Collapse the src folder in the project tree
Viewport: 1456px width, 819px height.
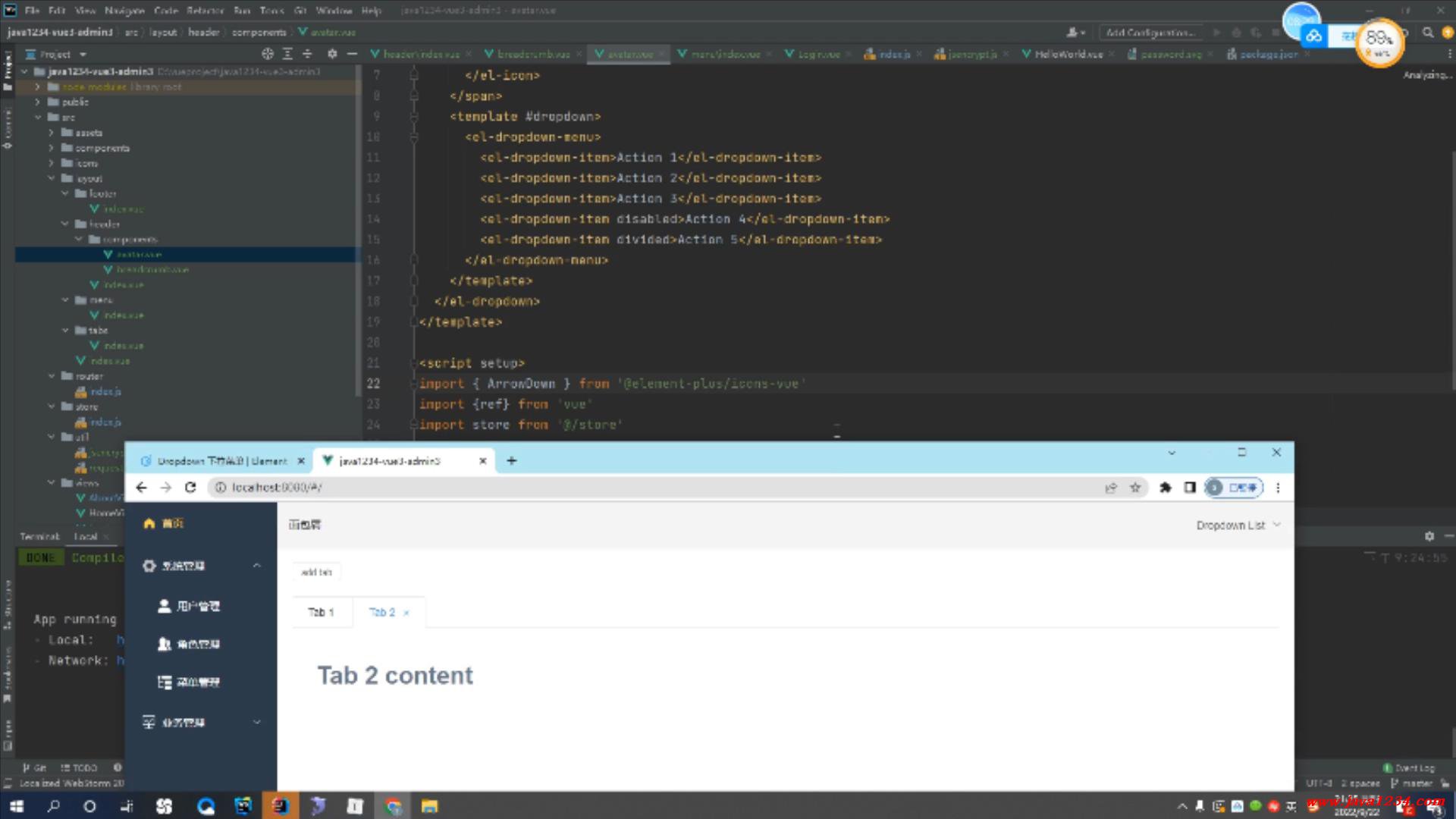tap(38, 118)
